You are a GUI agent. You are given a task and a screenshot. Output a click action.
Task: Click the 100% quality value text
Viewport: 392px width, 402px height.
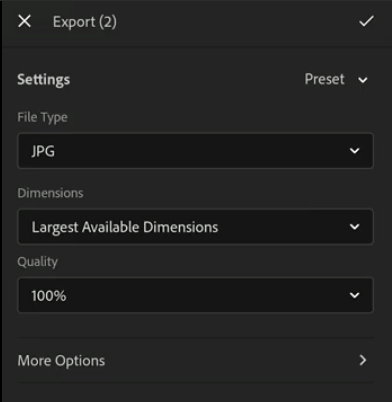pyautogui.click(x=49, y=296)
